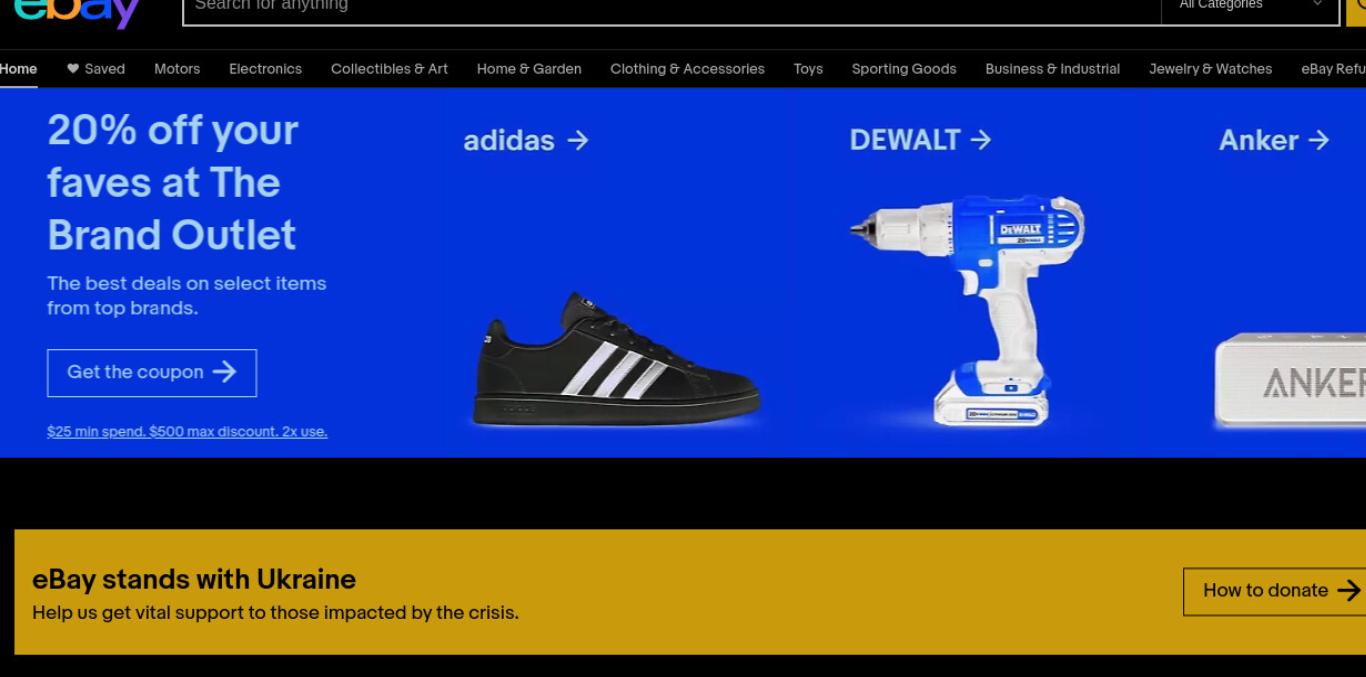Open Sporting Goods category
The width and height of the screenshot is (1366, 677).
point(904,69)
